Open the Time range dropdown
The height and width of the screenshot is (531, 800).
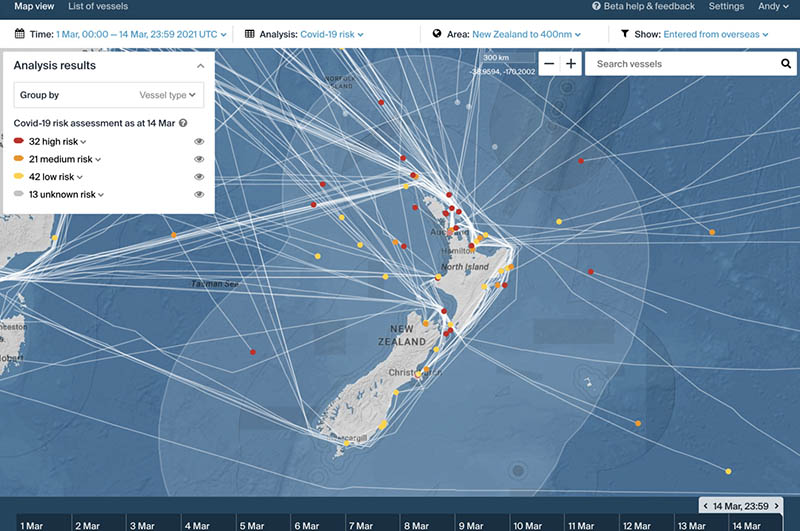[141, 34]
